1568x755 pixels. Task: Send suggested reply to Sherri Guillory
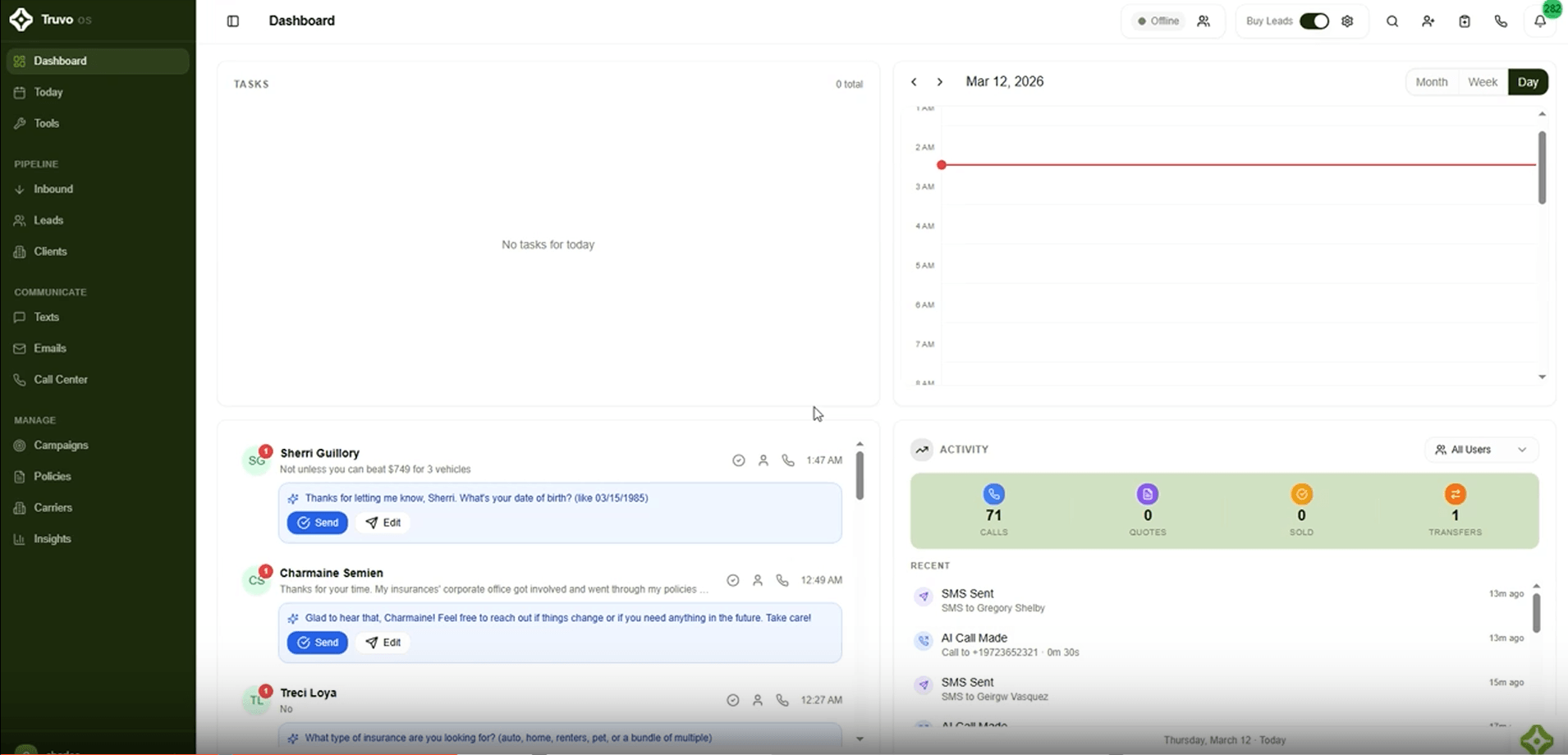coord(317,523)
